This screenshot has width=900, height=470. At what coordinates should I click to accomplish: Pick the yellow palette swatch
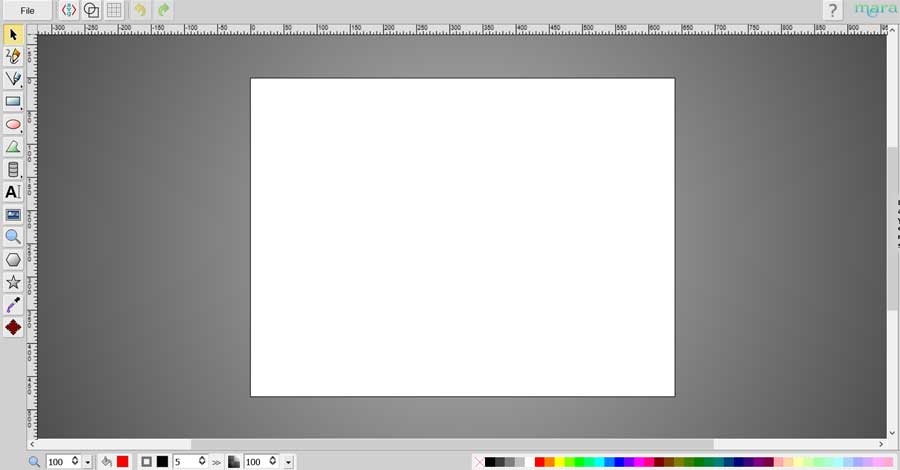click(560, 462)
